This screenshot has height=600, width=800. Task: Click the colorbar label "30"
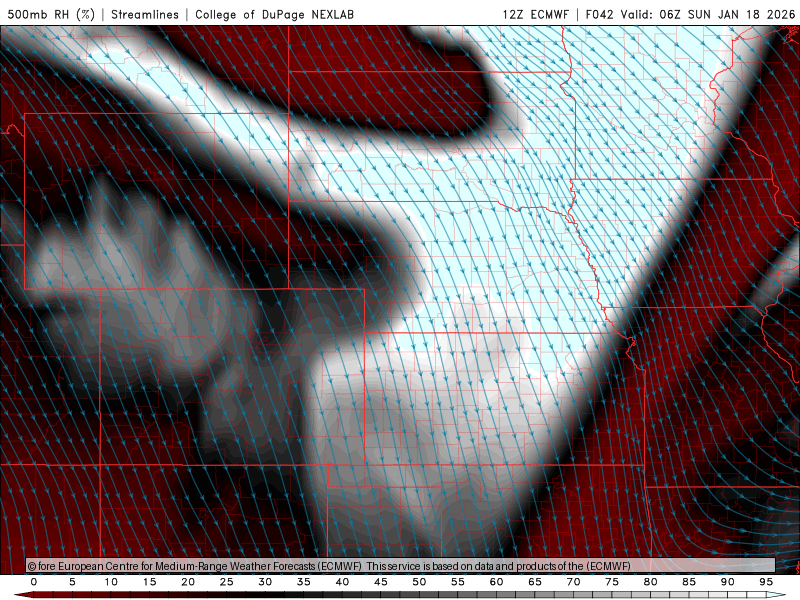coord(265,582)
